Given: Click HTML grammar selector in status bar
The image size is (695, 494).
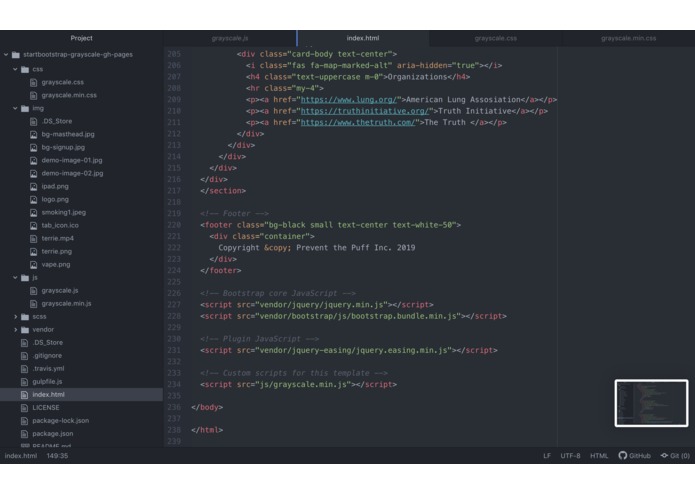Looking at the screenshot, I should (599, 455).
